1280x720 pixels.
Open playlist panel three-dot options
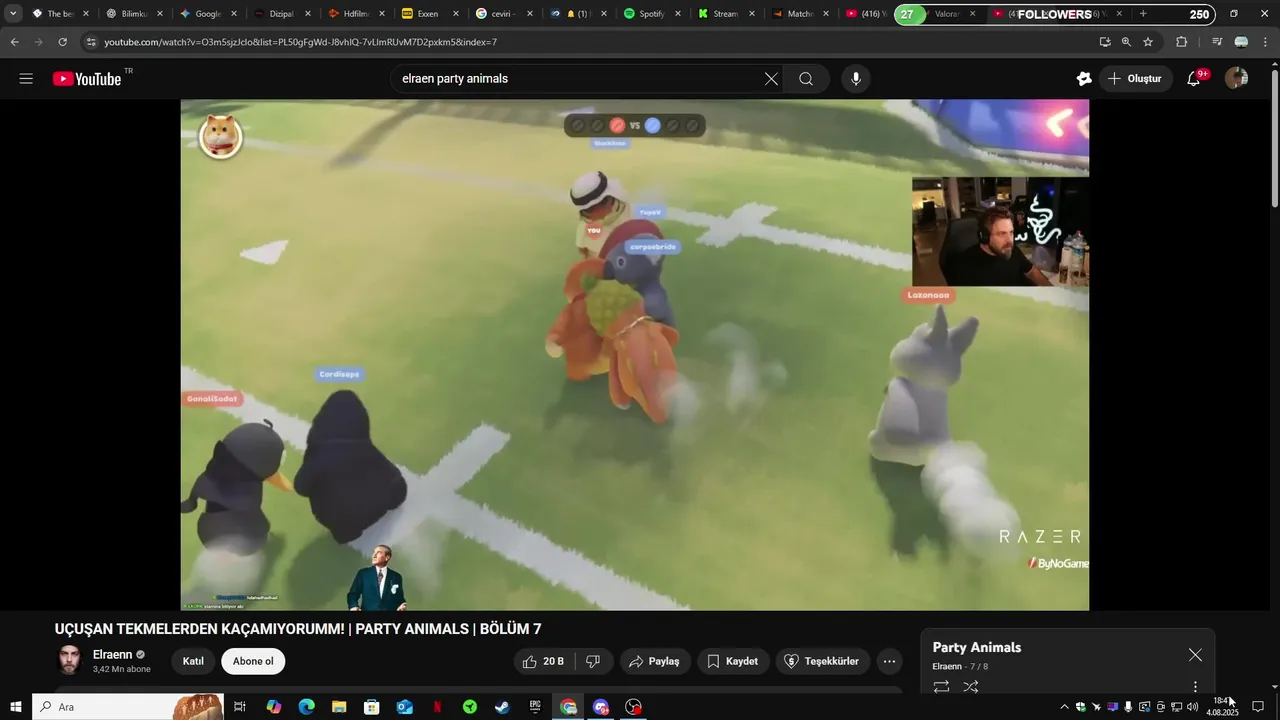1195,687
